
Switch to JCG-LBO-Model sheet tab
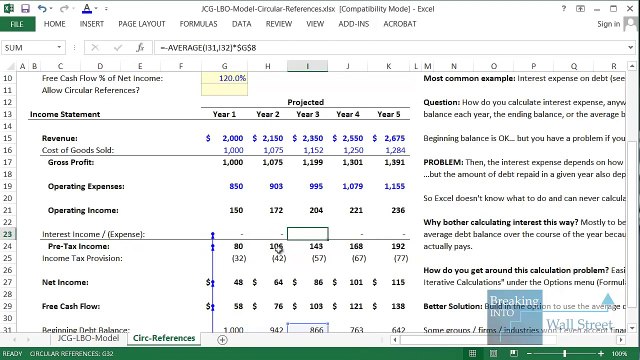point(88,338)
